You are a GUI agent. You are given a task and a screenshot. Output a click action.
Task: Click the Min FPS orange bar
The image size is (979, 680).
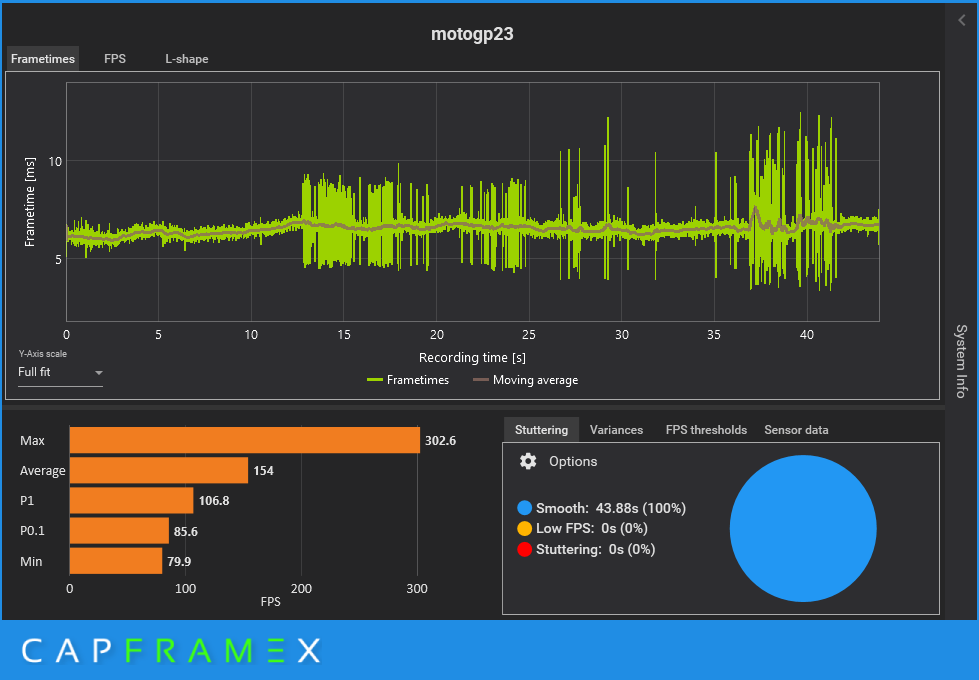point(116,561)
